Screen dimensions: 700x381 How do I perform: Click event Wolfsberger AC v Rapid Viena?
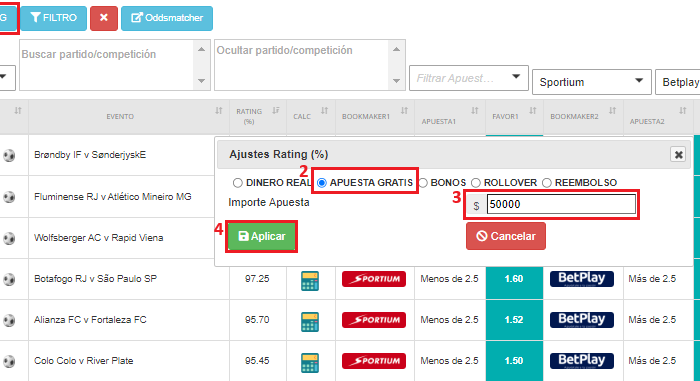click(99, 238)
